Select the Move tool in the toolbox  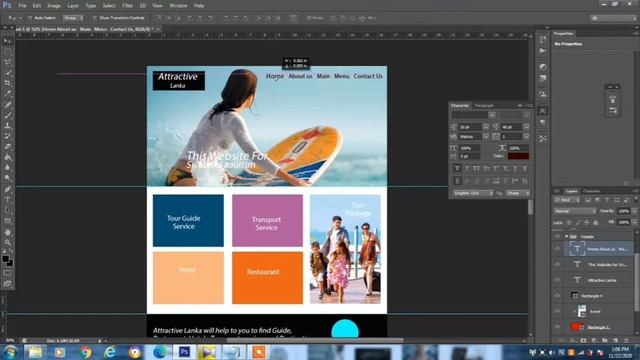pyautogui.click(x=7, y=41)
